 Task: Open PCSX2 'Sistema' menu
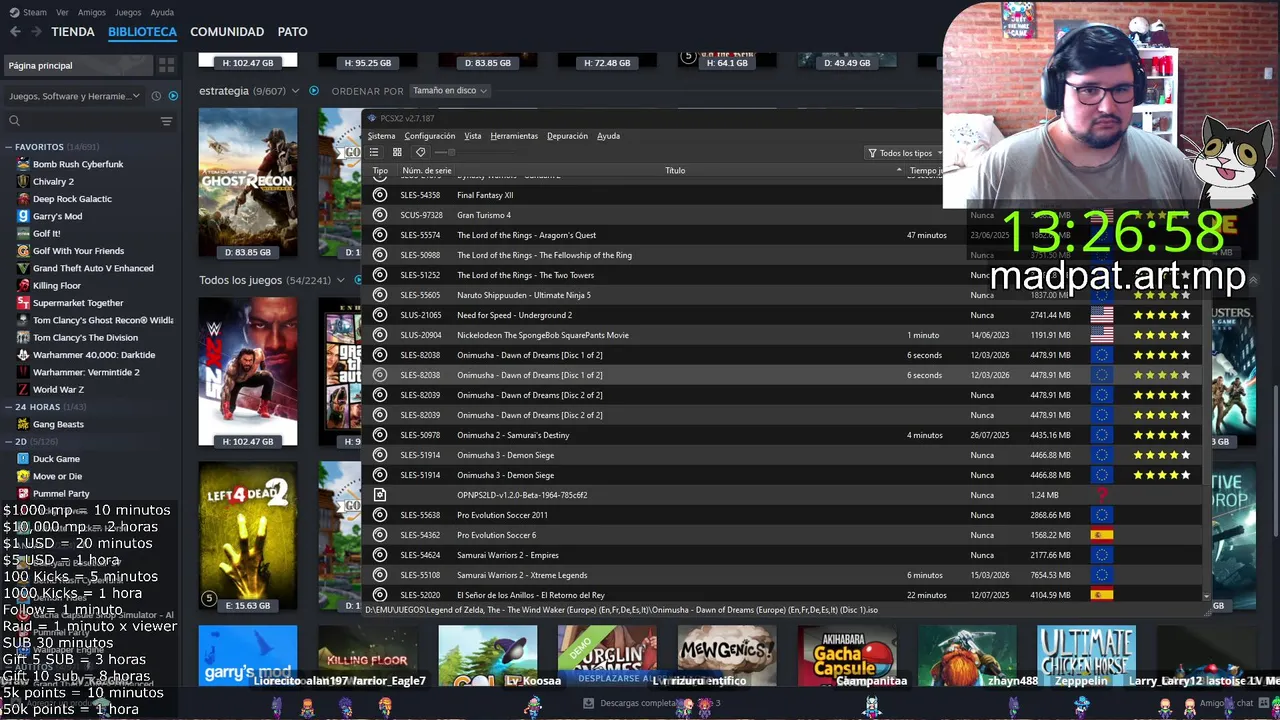click(381, 136)
